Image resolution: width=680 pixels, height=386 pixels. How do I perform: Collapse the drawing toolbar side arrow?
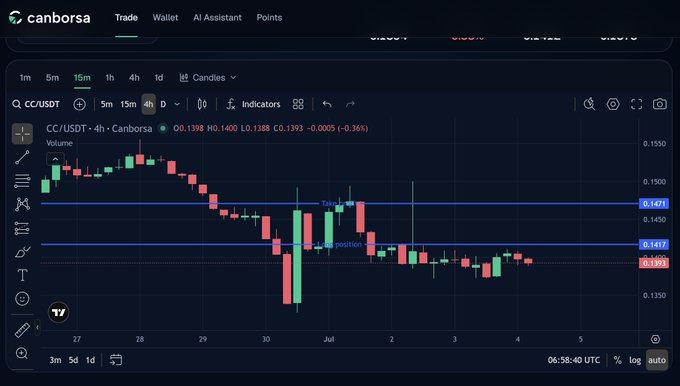(x=37, y=327)
